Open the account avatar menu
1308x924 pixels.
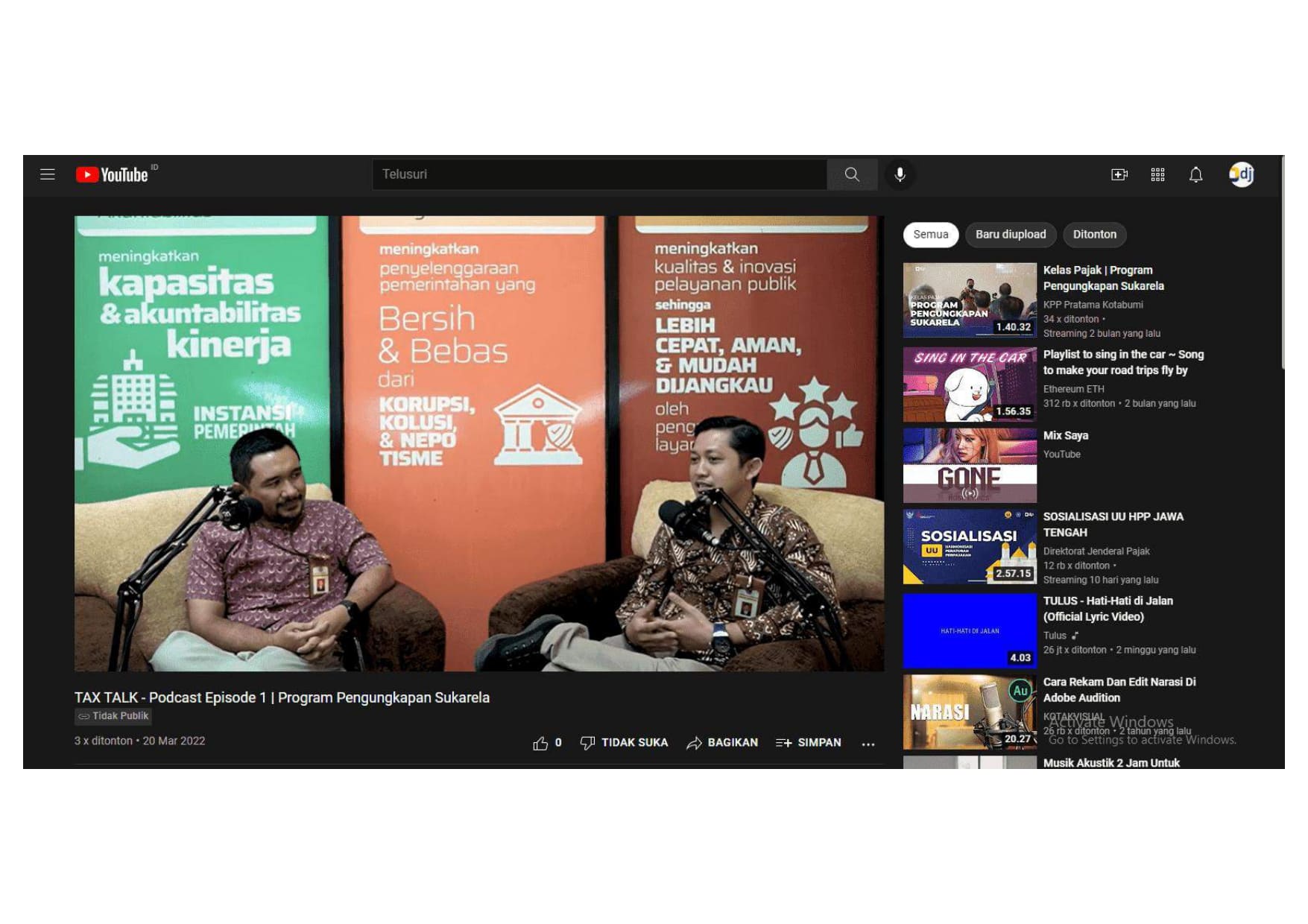(x=1241, y=174)
